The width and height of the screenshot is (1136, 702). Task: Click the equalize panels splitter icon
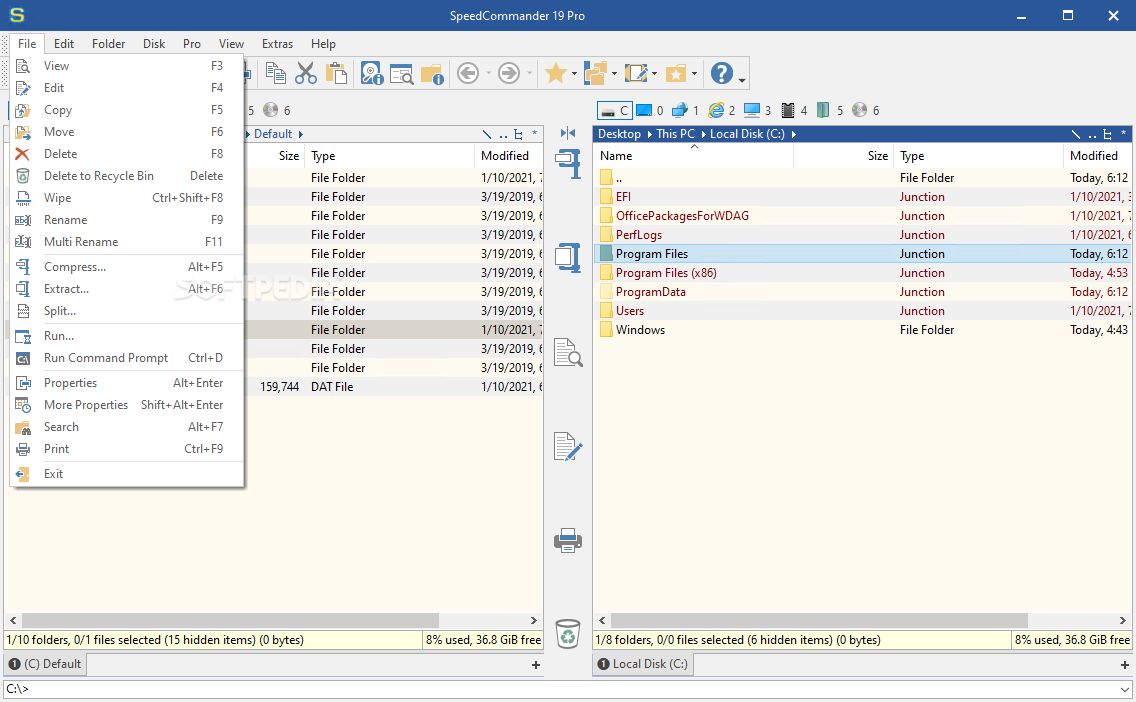pyautogui.click(x=568, y=133)
